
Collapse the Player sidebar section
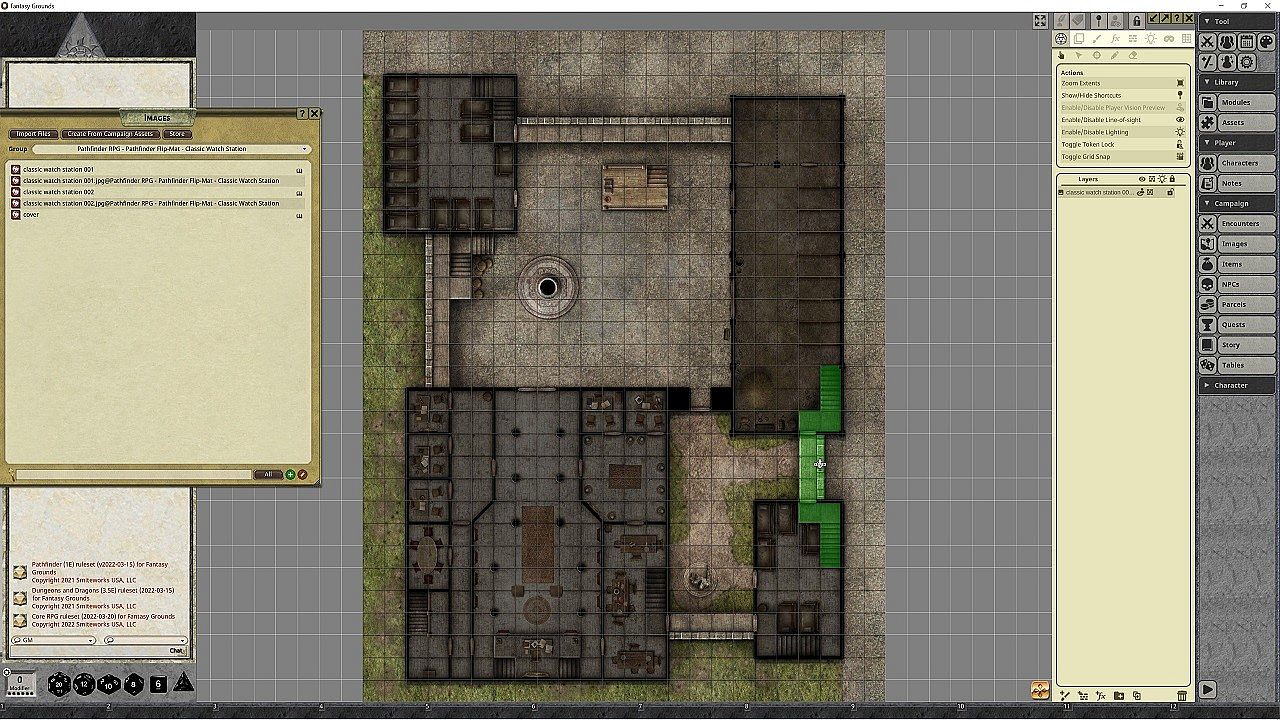[1236, 143]
